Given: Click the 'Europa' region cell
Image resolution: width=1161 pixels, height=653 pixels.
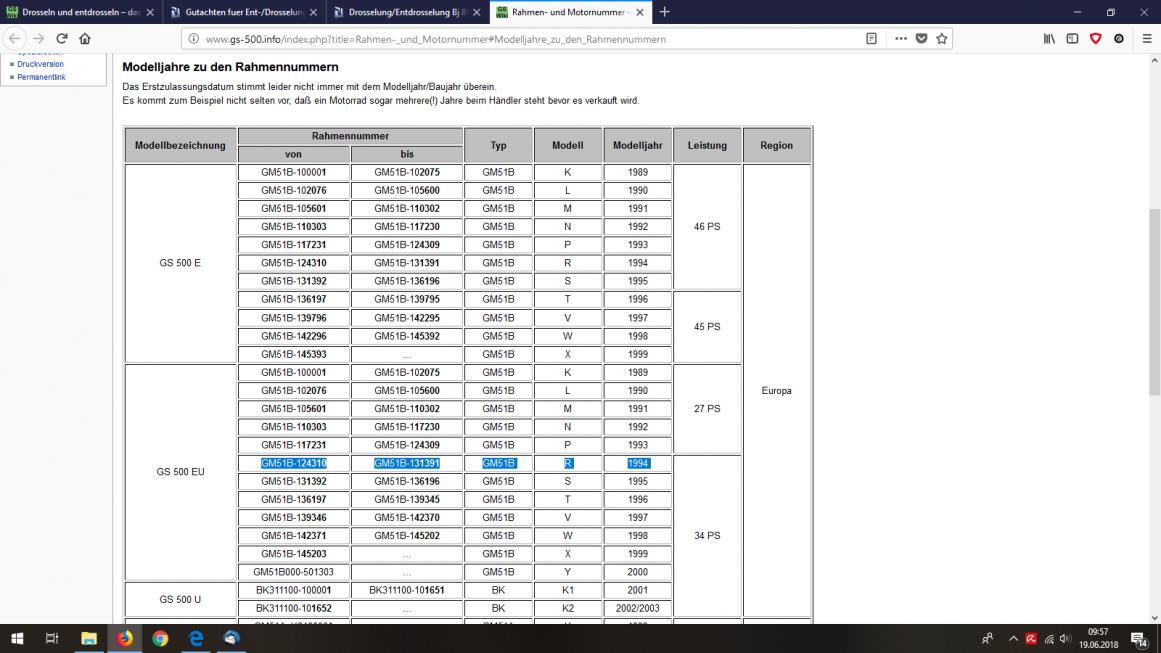Looking at the screenshot, I should pos(776,390).
